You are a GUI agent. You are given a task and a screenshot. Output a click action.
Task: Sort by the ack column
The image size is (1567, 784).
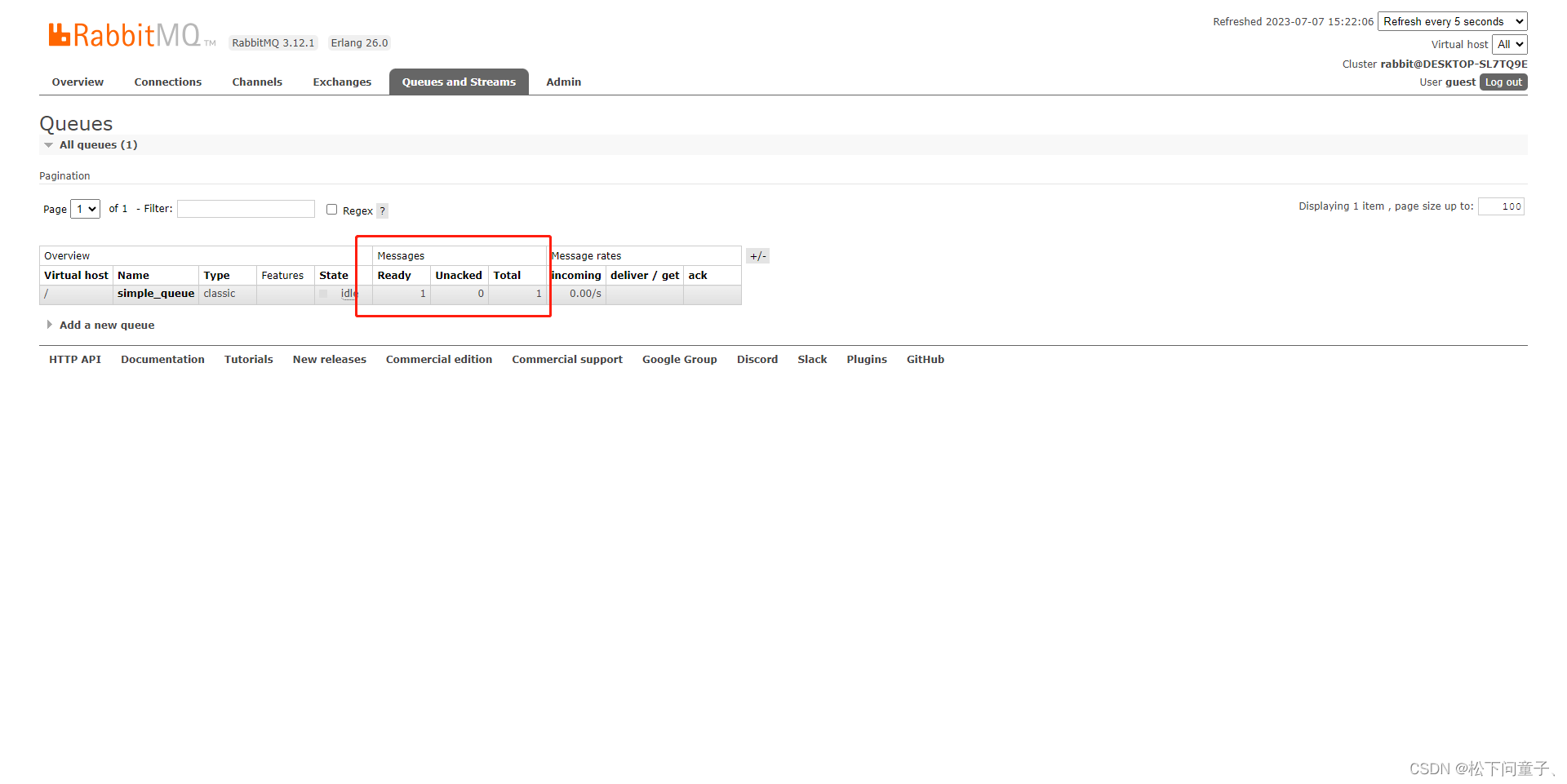(698, 276)
